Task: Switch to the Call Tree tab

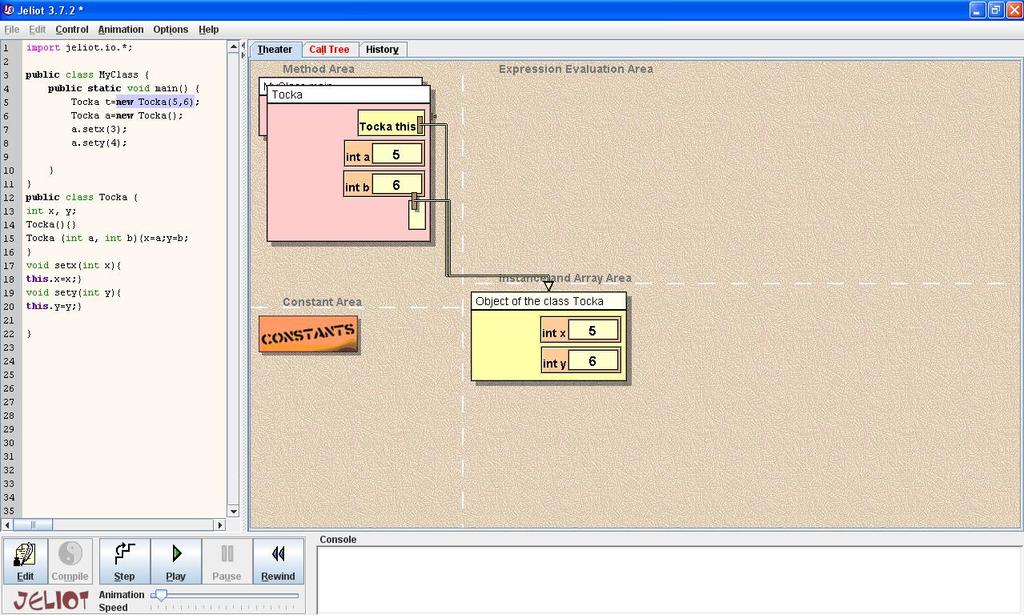Action: pos(330,50)
